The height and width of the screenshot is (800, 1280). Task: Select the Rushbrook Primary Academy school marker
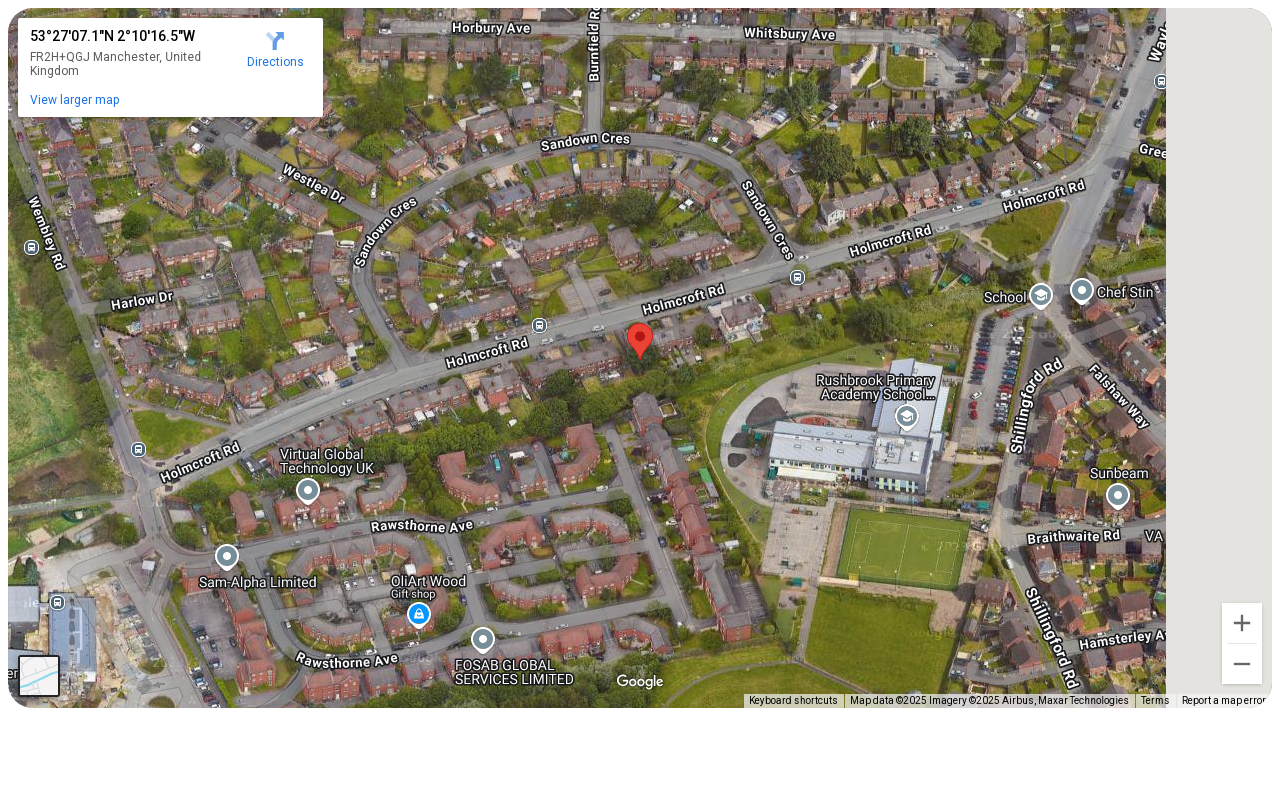click(907, 416)
